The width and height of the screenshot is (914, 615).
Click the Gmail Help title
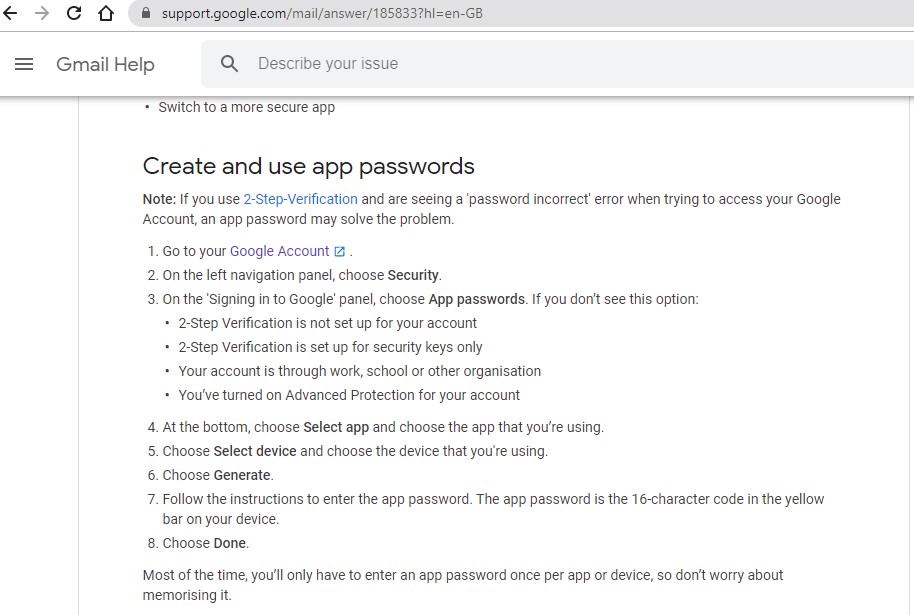coord(105,64)
